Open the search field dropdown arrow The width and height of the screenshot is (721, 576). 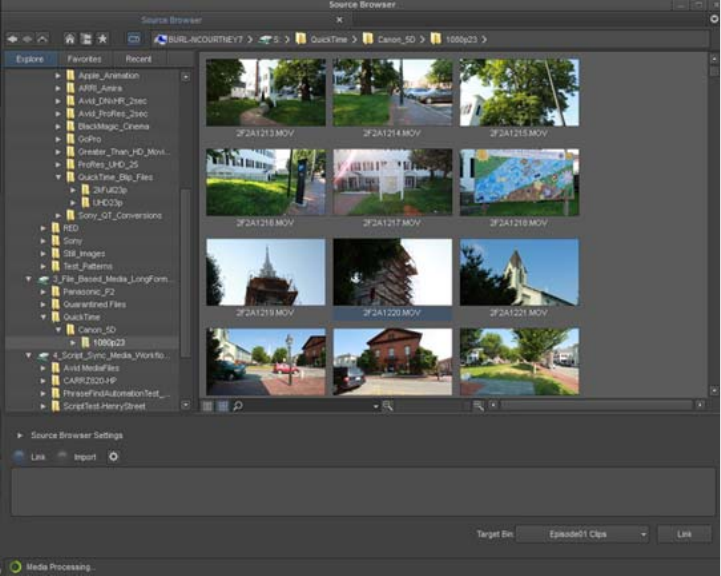376,406
